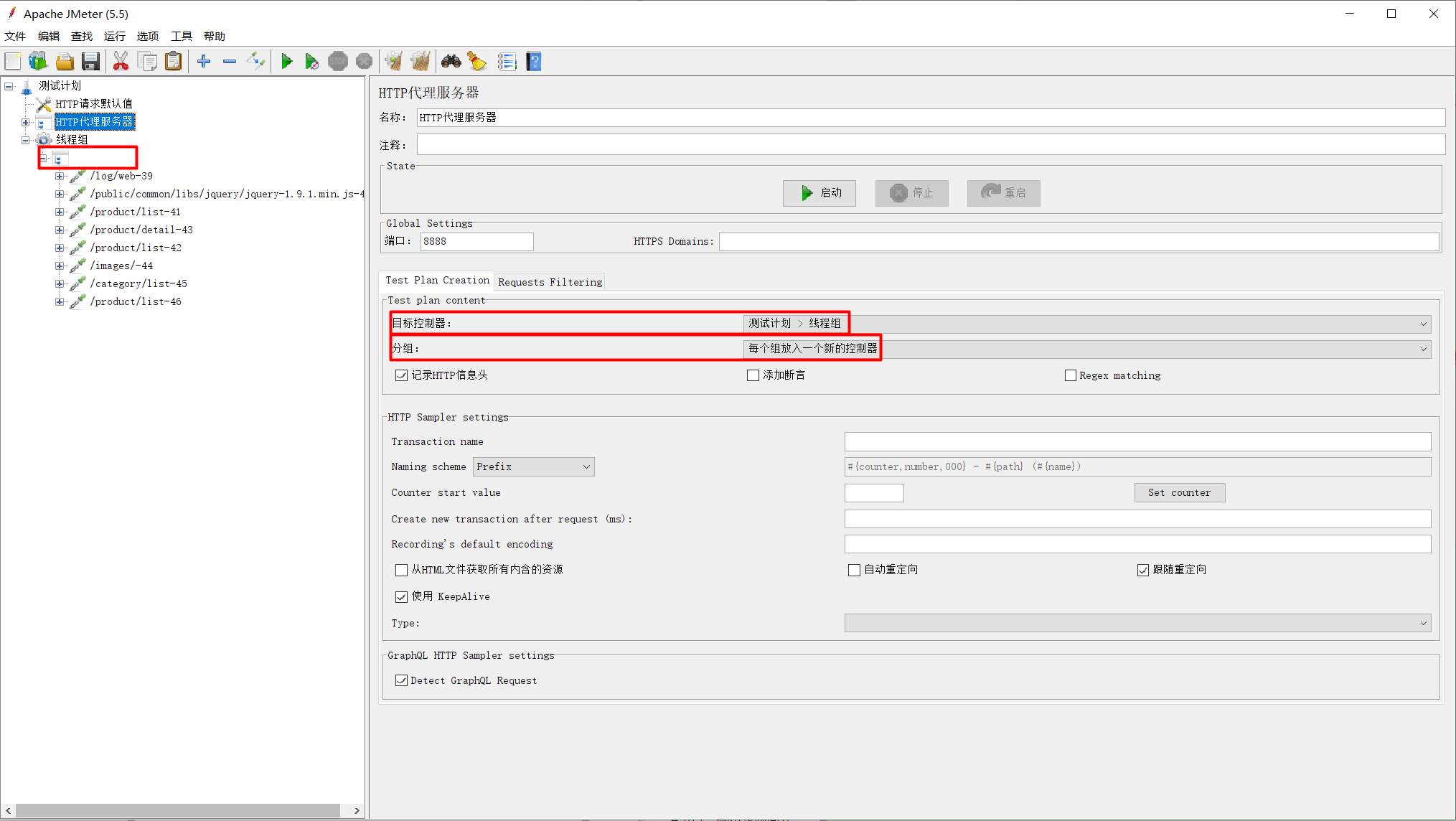The height and width of the screenshot is (821, 1456).
Task: Open the 运行 menu
Action: pos(115,36)
